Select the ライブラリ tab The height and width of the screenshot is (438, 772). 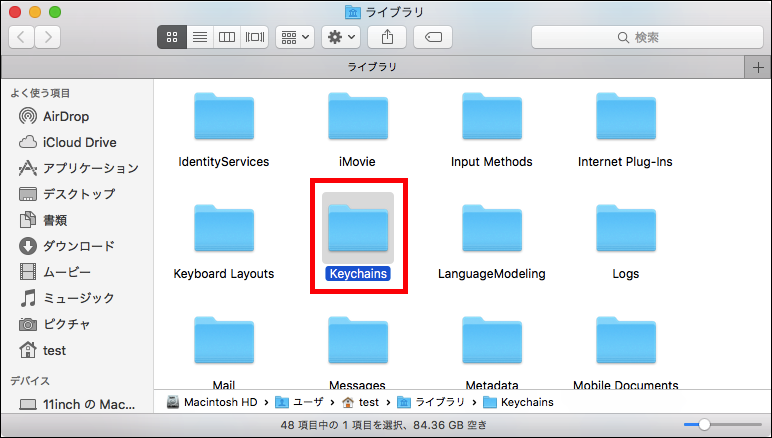tap(372, 67)
